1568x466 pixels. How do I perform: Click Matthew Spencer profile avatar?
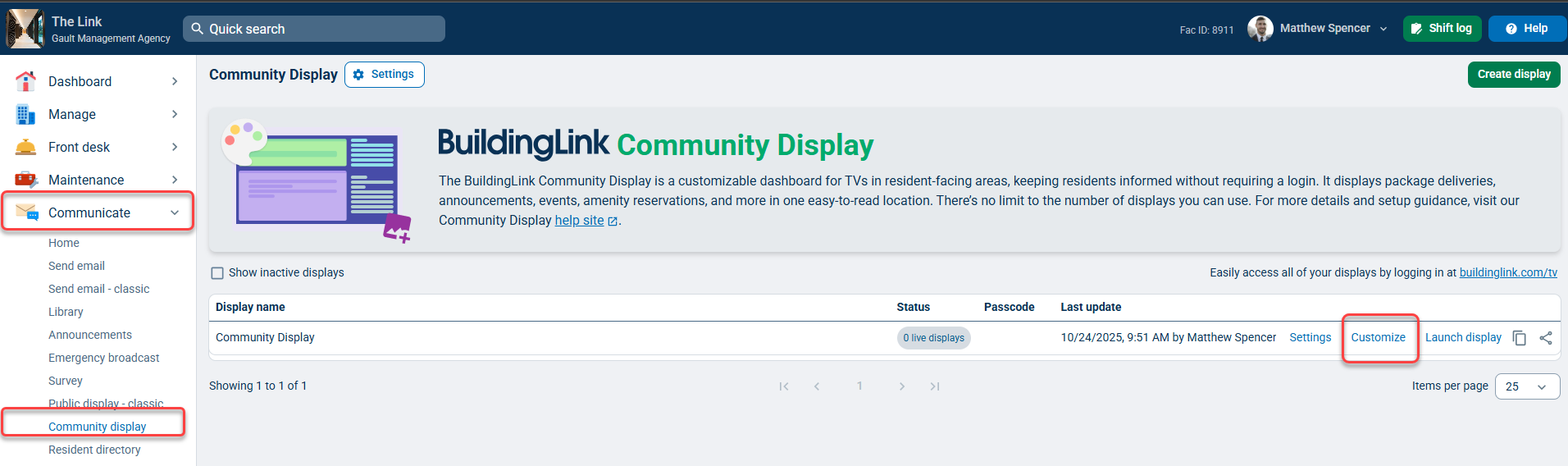pos(1260,29)
